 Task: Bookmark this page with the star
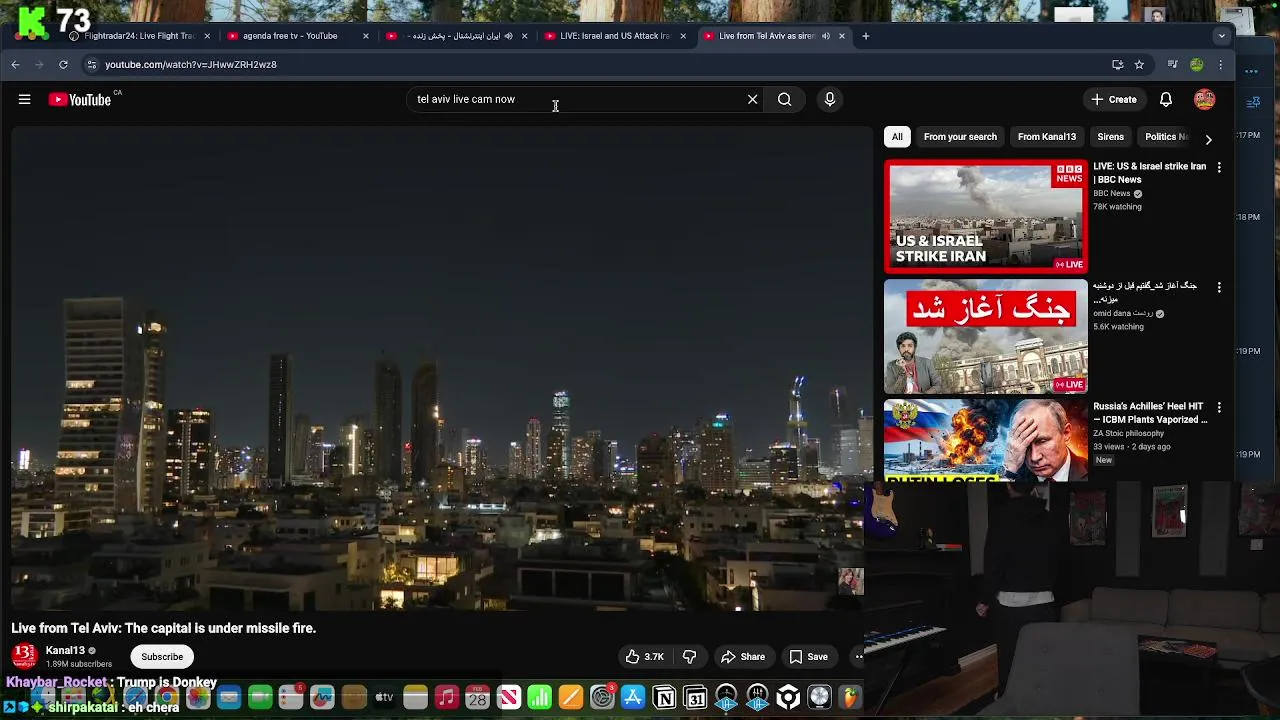coord(1139,64)
